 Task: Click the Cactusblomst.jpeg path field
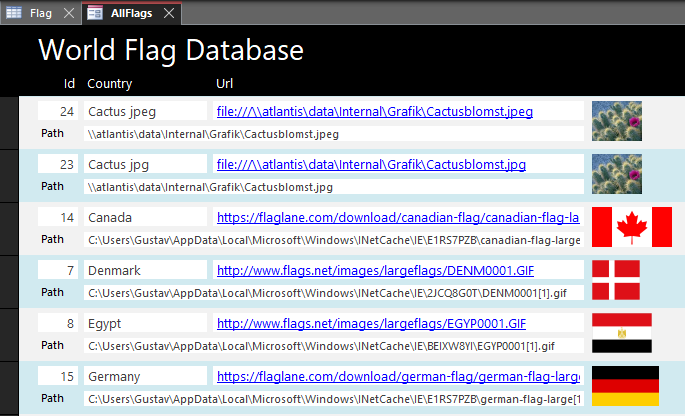334,134
